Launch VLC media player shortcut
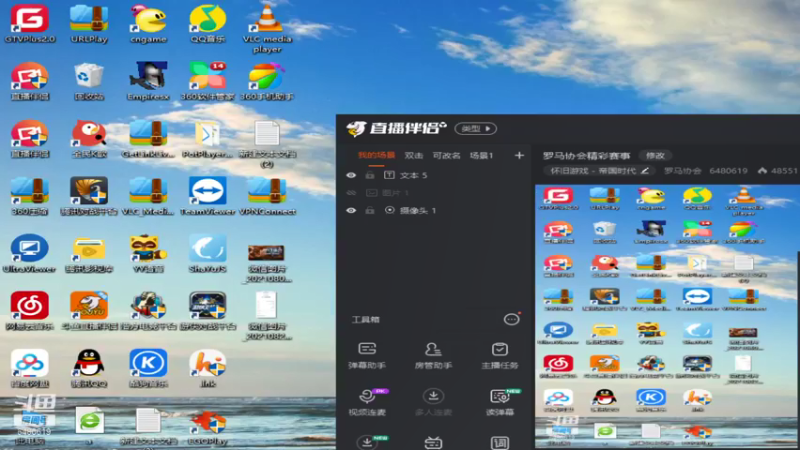This screenshot has width=800, height=450. point(267,29)
